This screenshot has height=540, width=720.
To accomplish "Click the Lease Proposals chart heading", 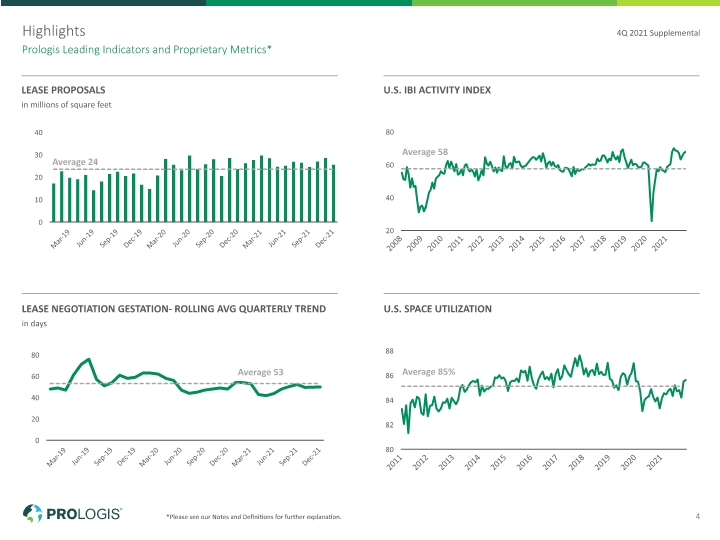I will tap(63, 90).
